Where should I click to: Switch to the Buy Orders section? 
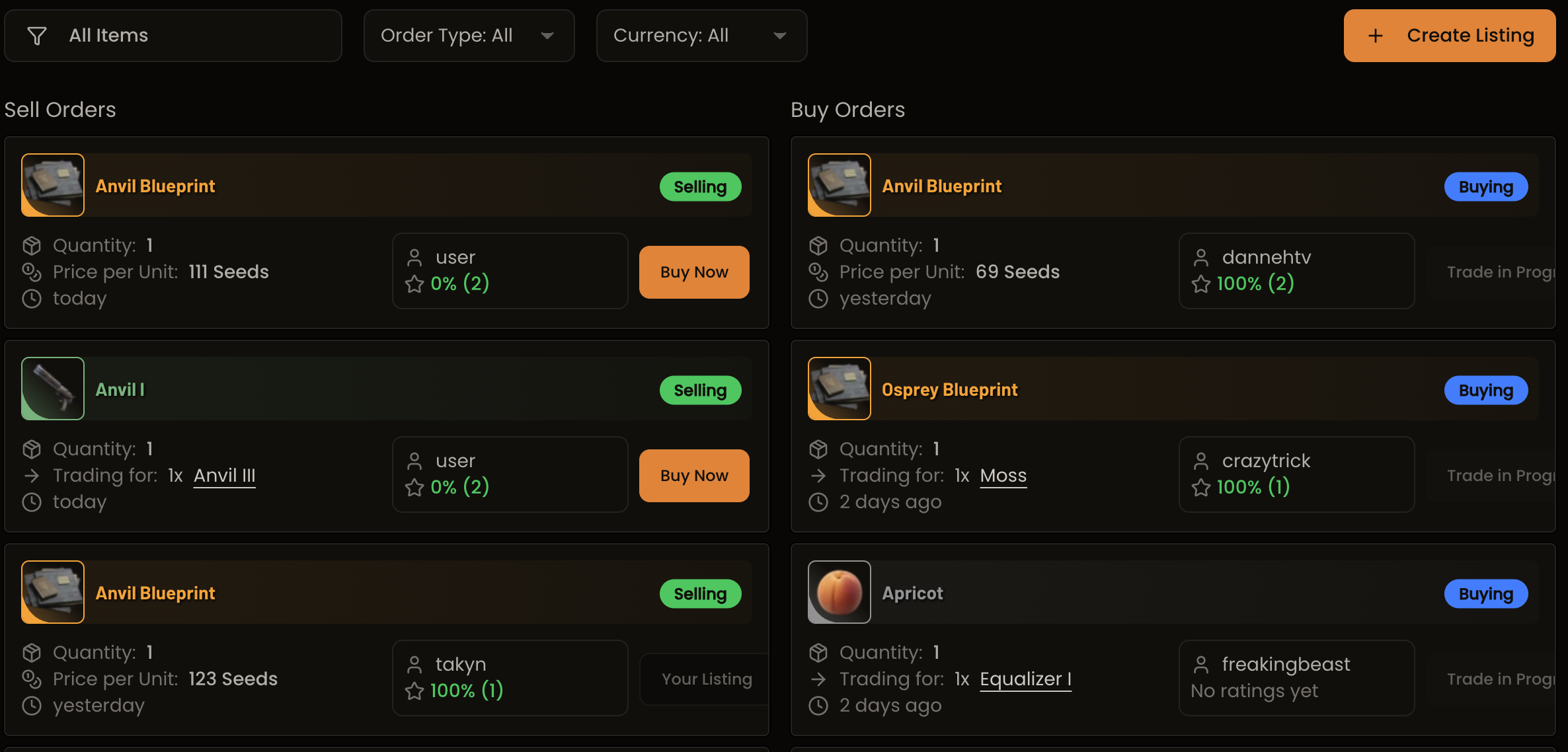click(x=848, y=110)
